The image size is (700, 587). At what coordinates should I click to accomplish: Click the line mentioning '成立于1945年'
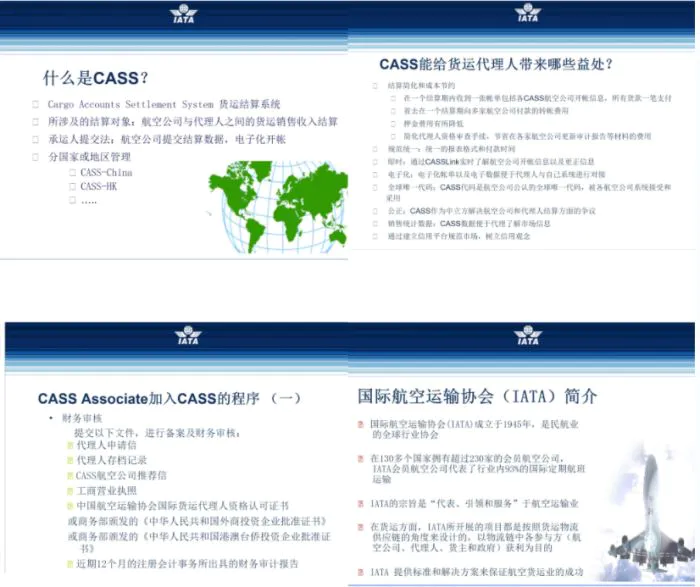474,429
